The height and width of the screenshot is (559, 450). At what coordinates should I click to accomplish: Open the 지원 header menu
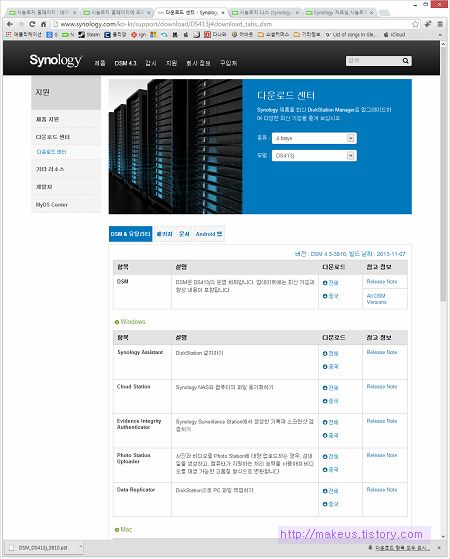[171, 63]
